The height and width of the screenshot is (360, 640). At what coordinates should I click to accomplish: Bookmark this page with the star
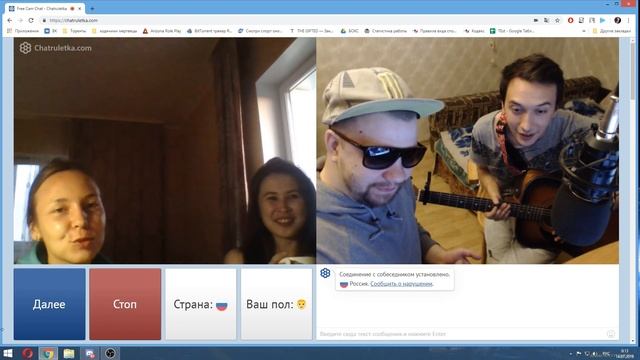(557, 20)
